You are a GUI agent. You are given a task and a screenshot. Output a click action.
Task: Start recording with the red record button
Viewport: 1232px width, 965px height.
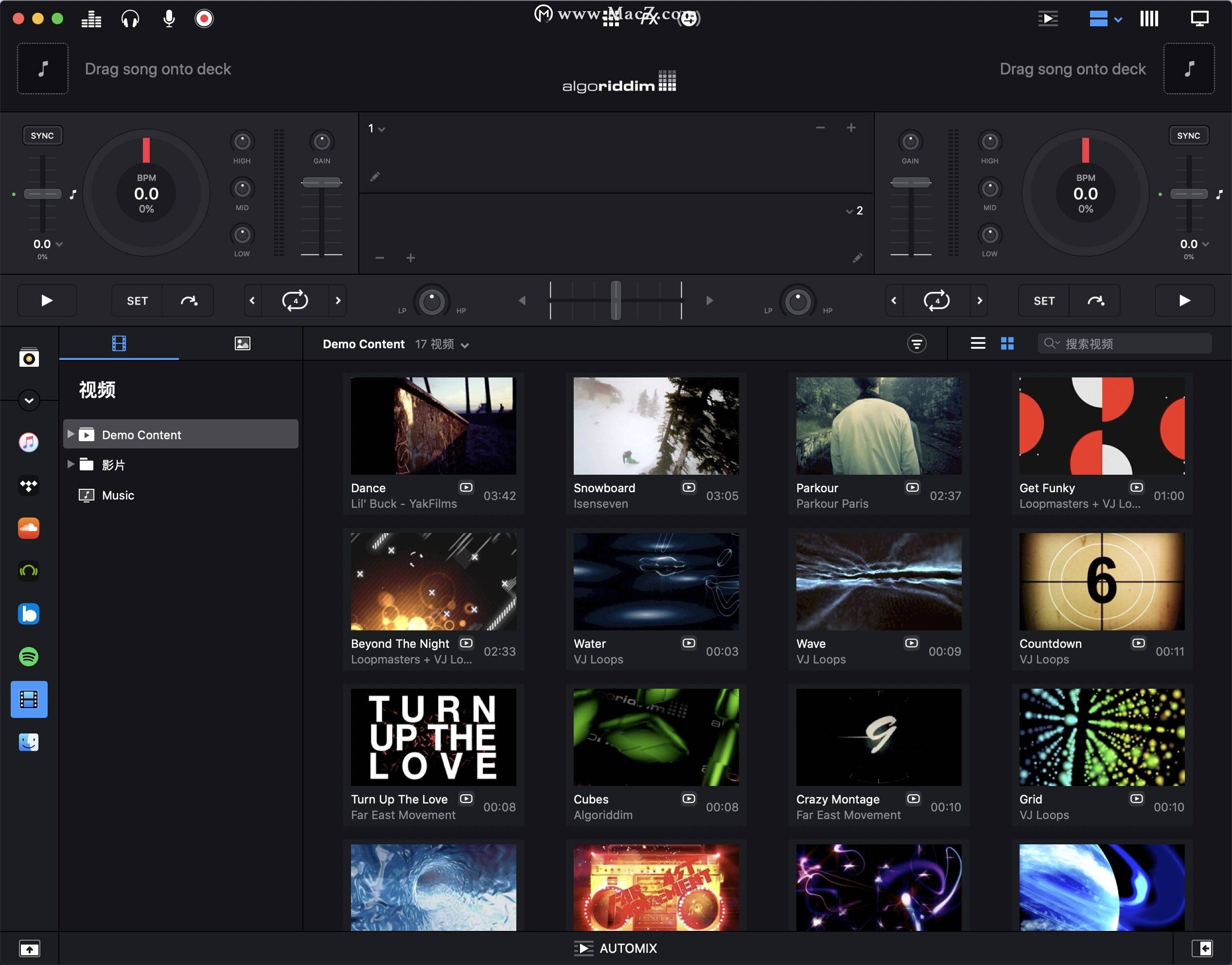204,19
